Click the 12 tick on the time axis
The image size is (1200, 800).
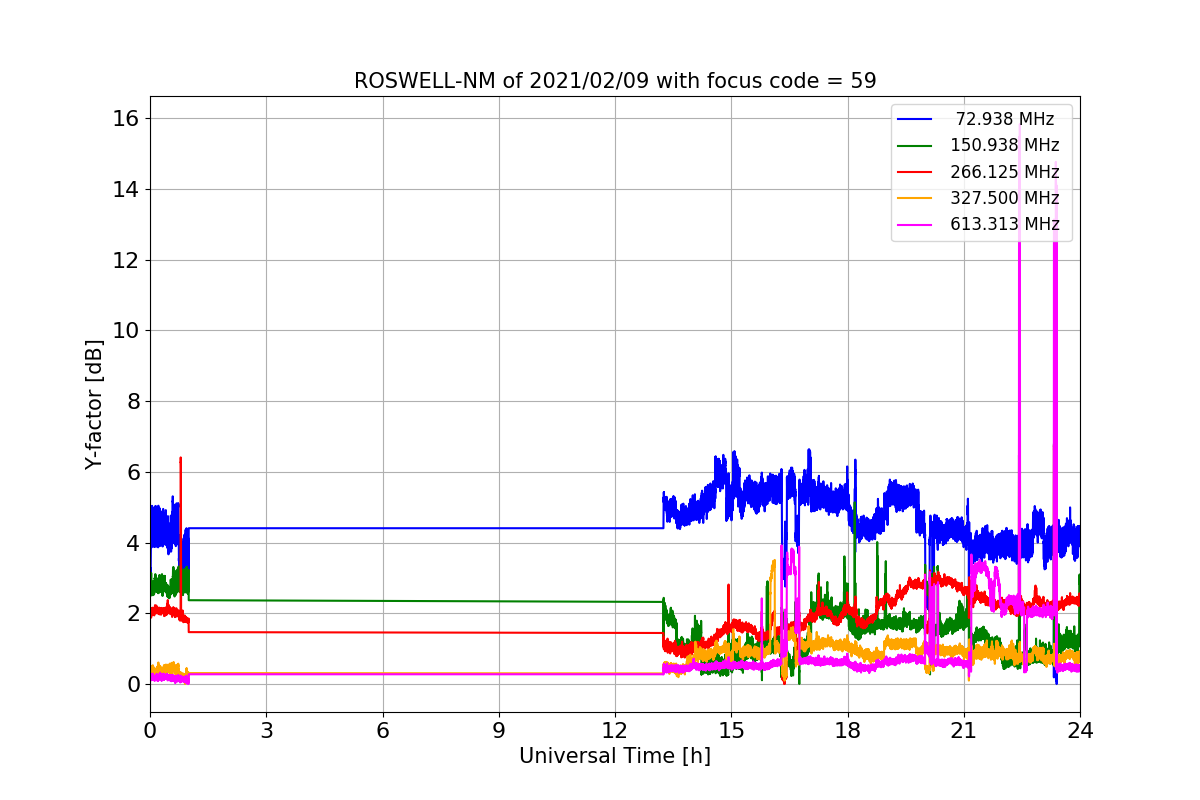click(x=615, y=730)
